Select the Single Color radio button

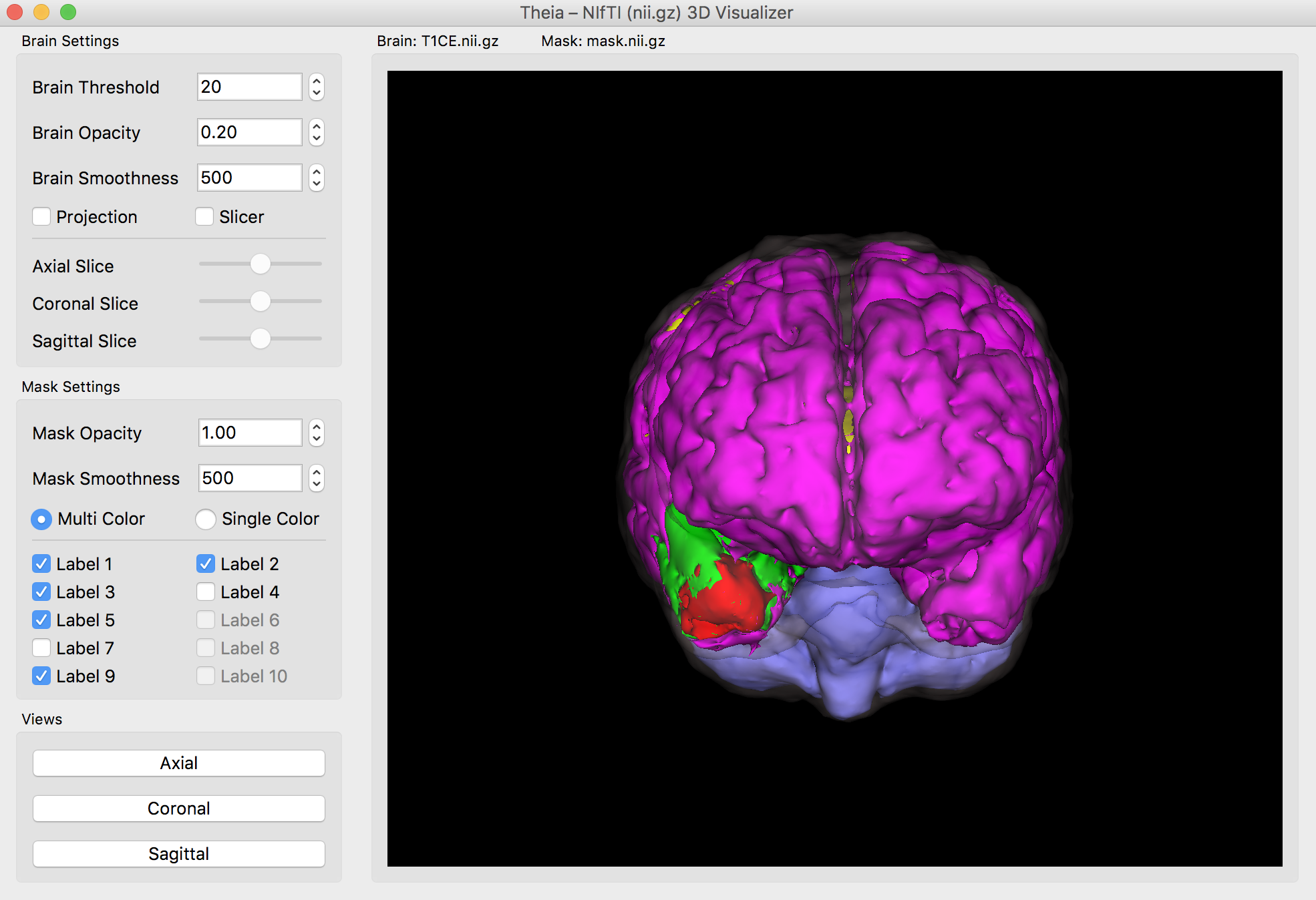(206, 519)
